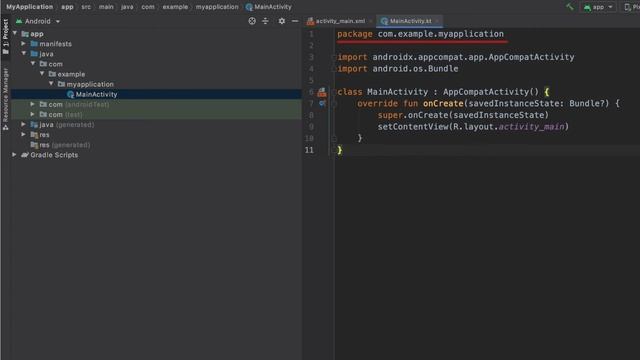Click MainActivity in the breadcrumb bar
The image size is (640, 360).
269,7
